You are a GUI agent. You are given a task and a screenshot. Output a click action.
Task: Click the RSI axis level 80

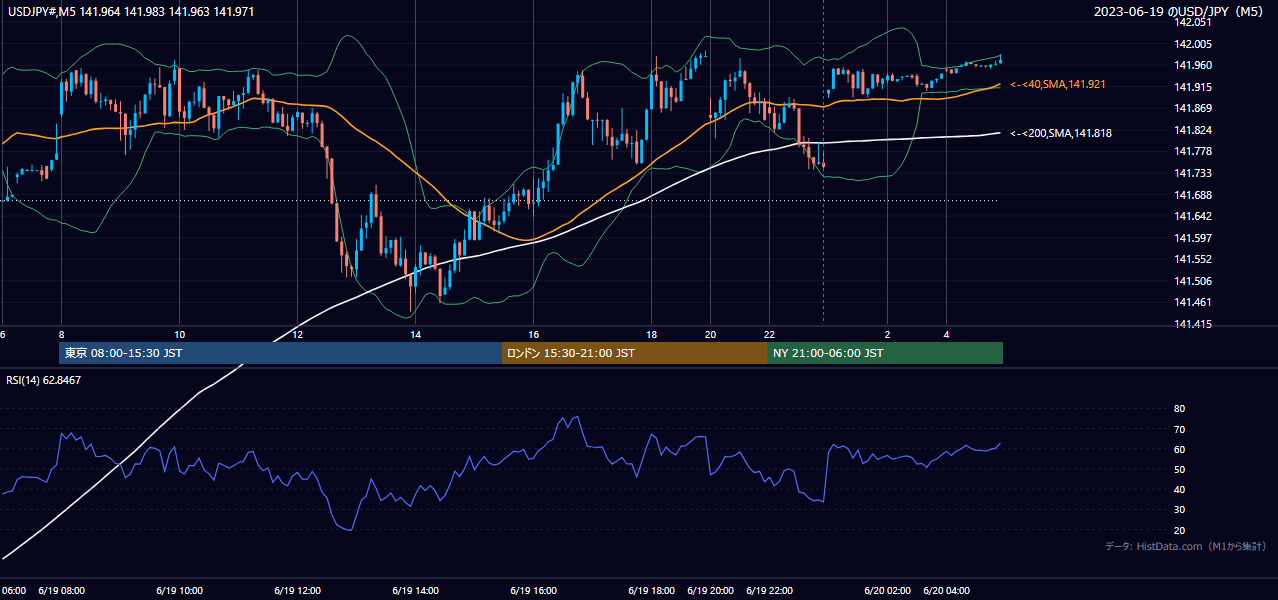coord(1179,409)
